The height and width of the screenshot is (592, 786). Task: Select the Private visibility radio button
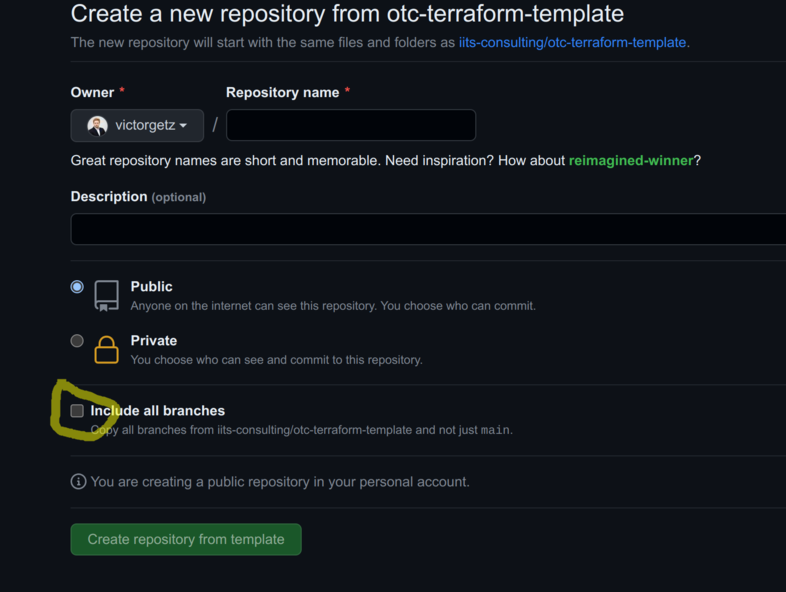(x=77, y=341)
